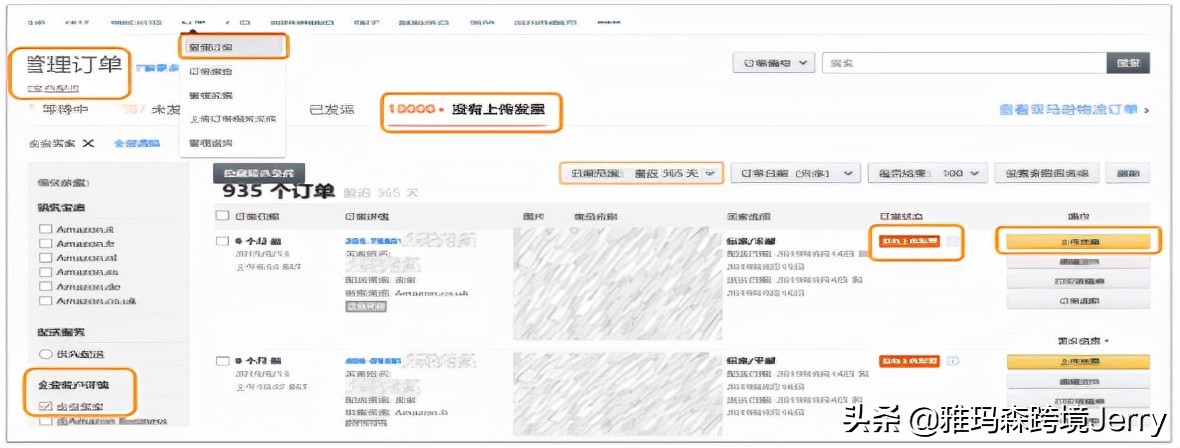Click the last gray action button of first order
1180x448 pixels.
pos(1078,300)
